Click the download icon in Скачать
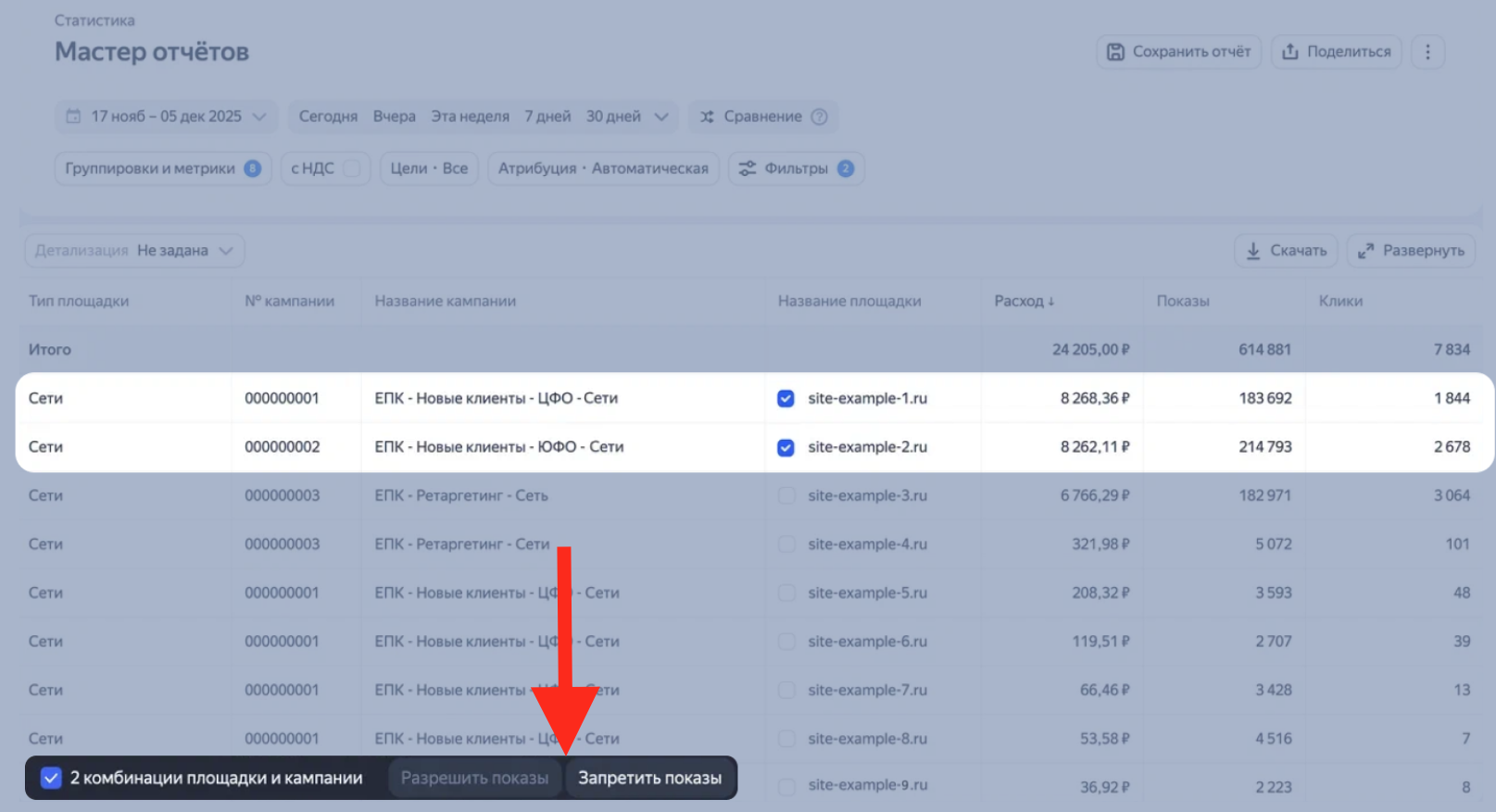The image size is (1496, 812). click(x=1253, y=251)
